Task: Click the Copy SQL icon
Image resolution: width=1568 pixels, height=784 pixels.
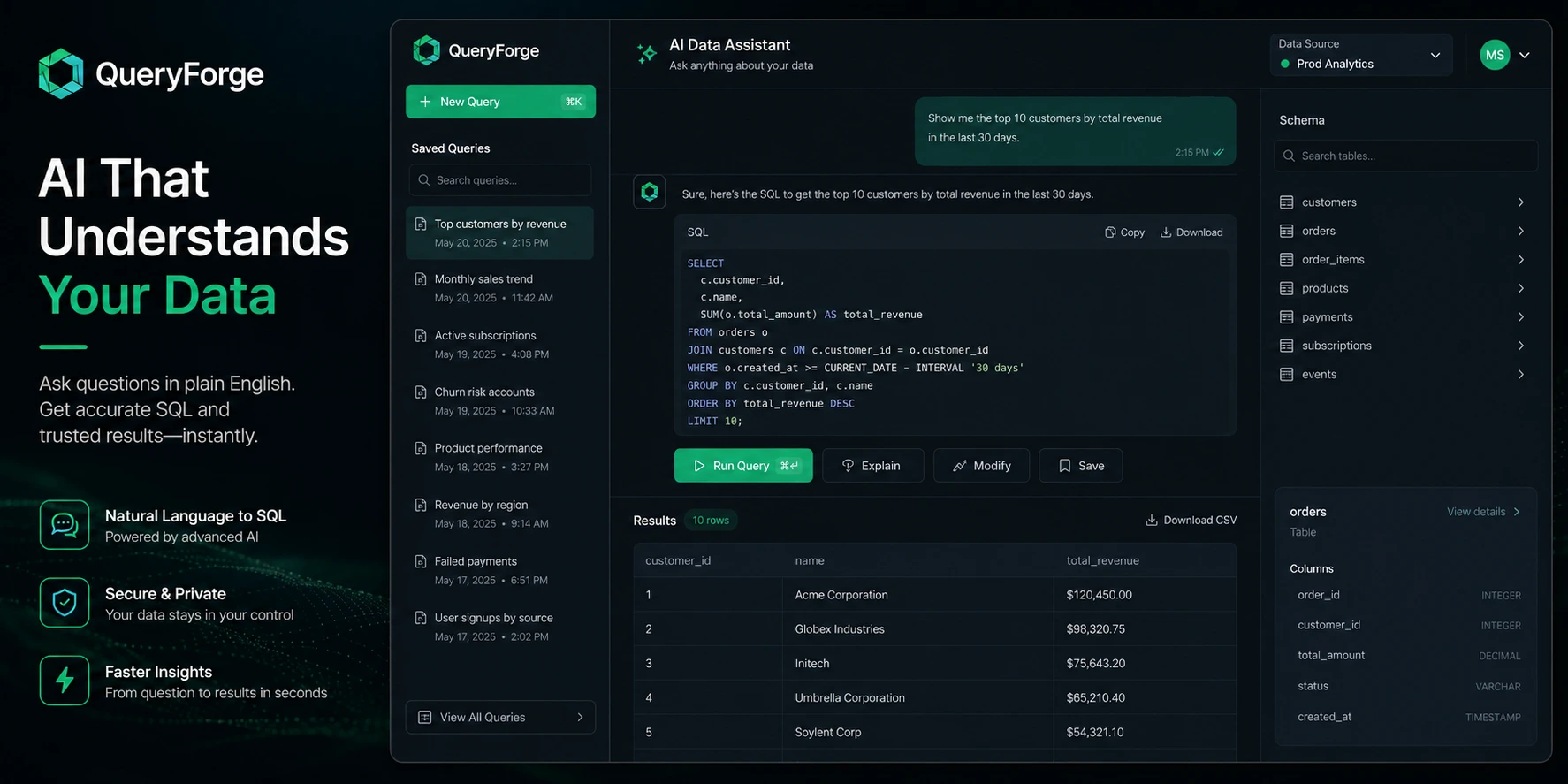Action: tap(1109, 232)
